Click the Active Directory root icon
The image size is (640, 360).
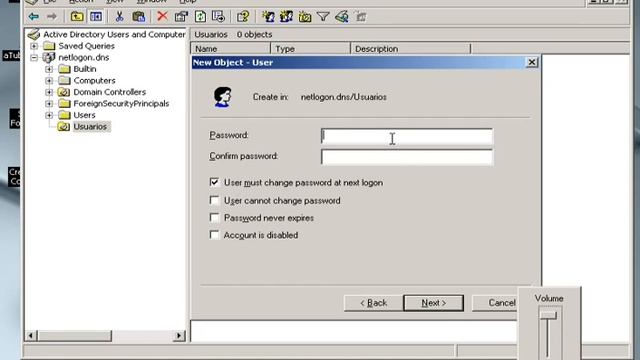tap(34, 34)
